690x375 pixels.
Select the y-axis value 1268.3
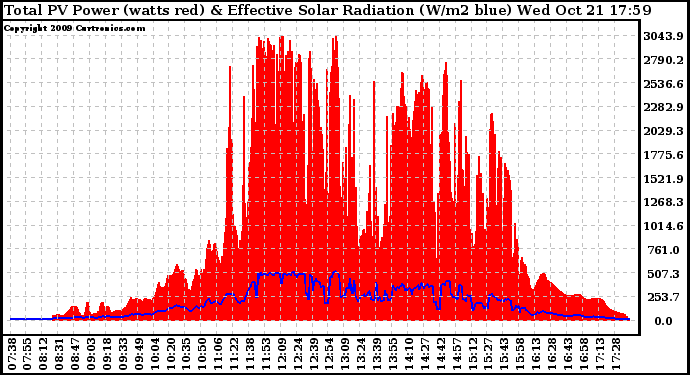(x=664, y=202)
